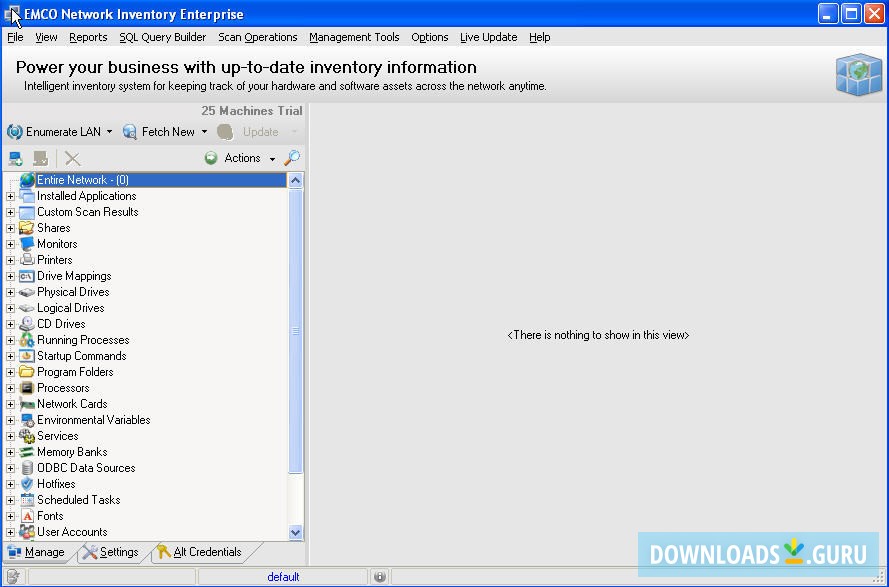This screenshot has width=889, height=587.
Task: Expand the Program Folders node
Action: click(x=10, y=372)
